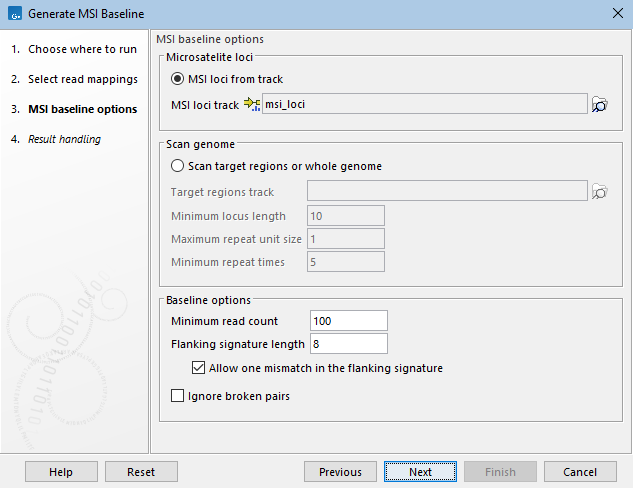Screen dimensions: 633x488
Task: Click the Flanking signature length label
Action: 238,344
